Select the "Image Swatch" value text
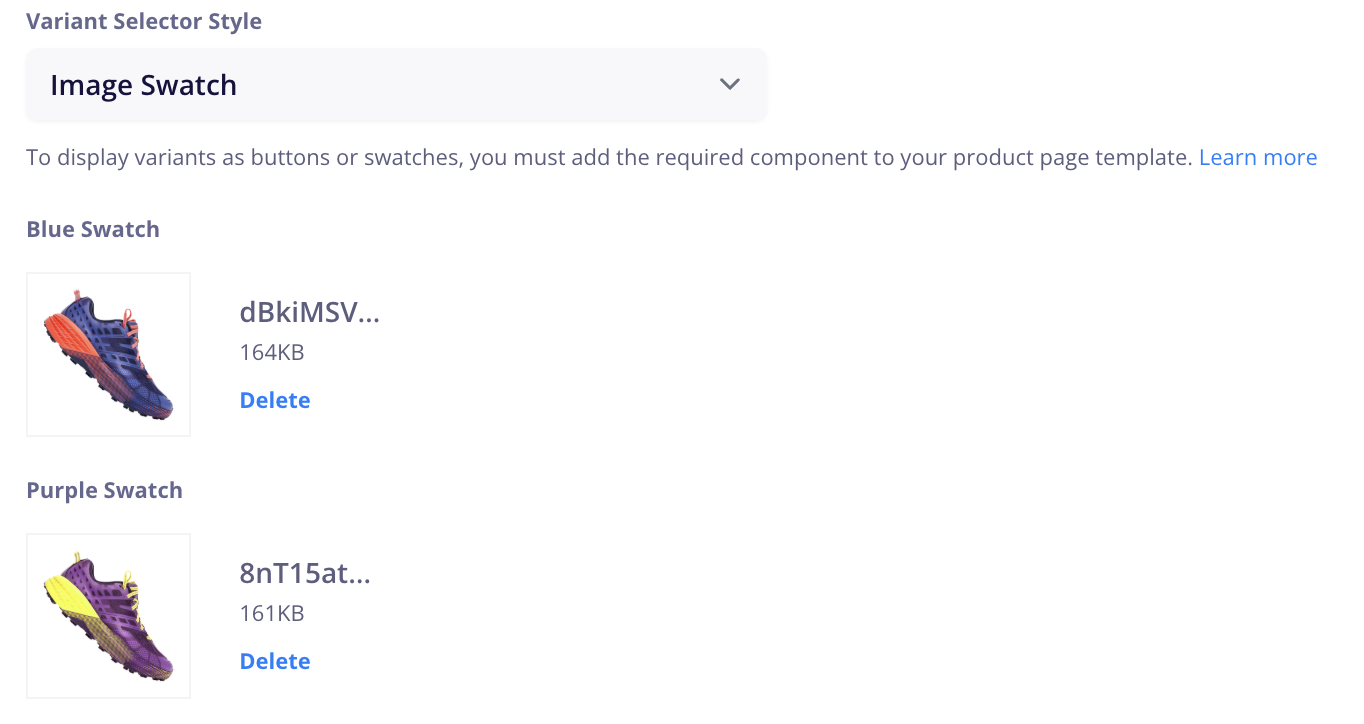 point(144,85)
